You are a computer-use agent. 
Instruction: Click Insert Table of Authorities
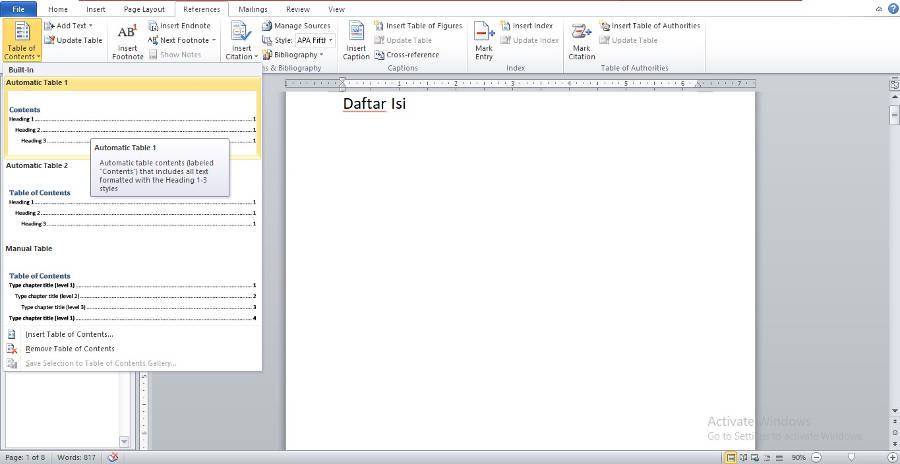pos(650,26)
